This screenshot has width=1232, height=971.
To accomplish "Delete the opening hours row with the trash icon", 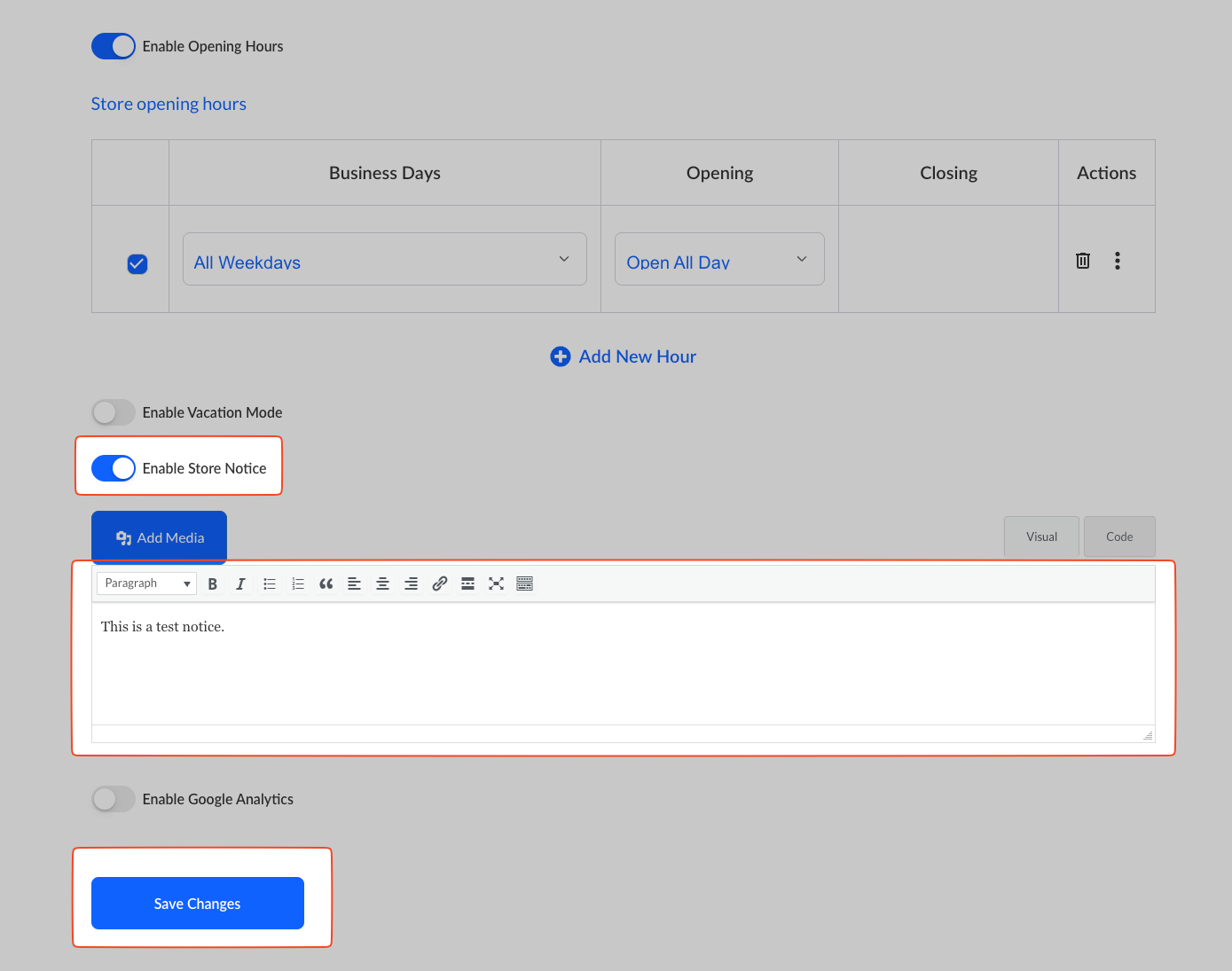I will coord(1083,261).
